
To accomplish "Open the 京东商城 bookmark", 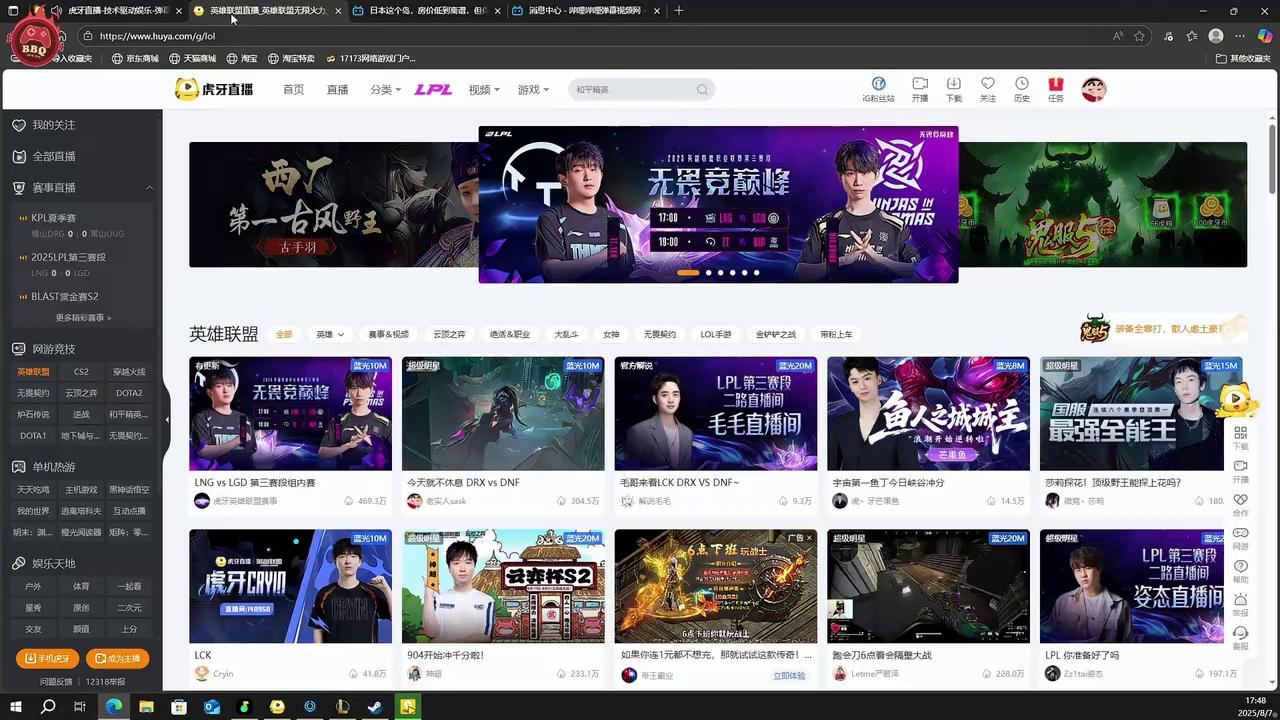I will [135, 59].
